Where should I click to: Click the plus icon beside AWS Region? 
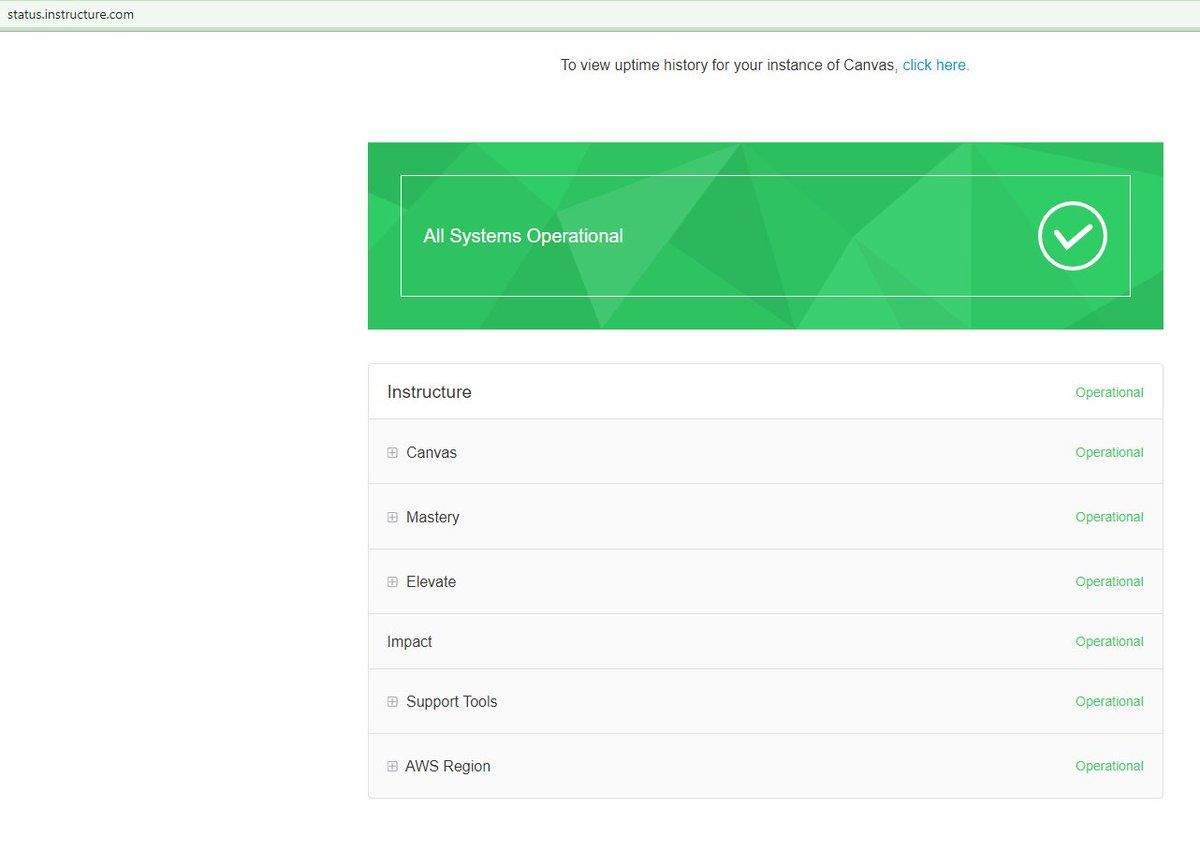tap(392, 767)
